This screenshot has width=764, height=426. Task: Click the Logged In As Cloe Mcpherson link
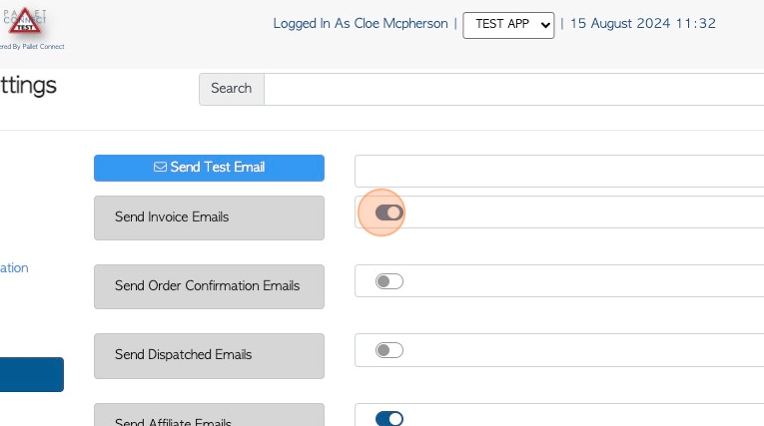(x=360, y=23)
